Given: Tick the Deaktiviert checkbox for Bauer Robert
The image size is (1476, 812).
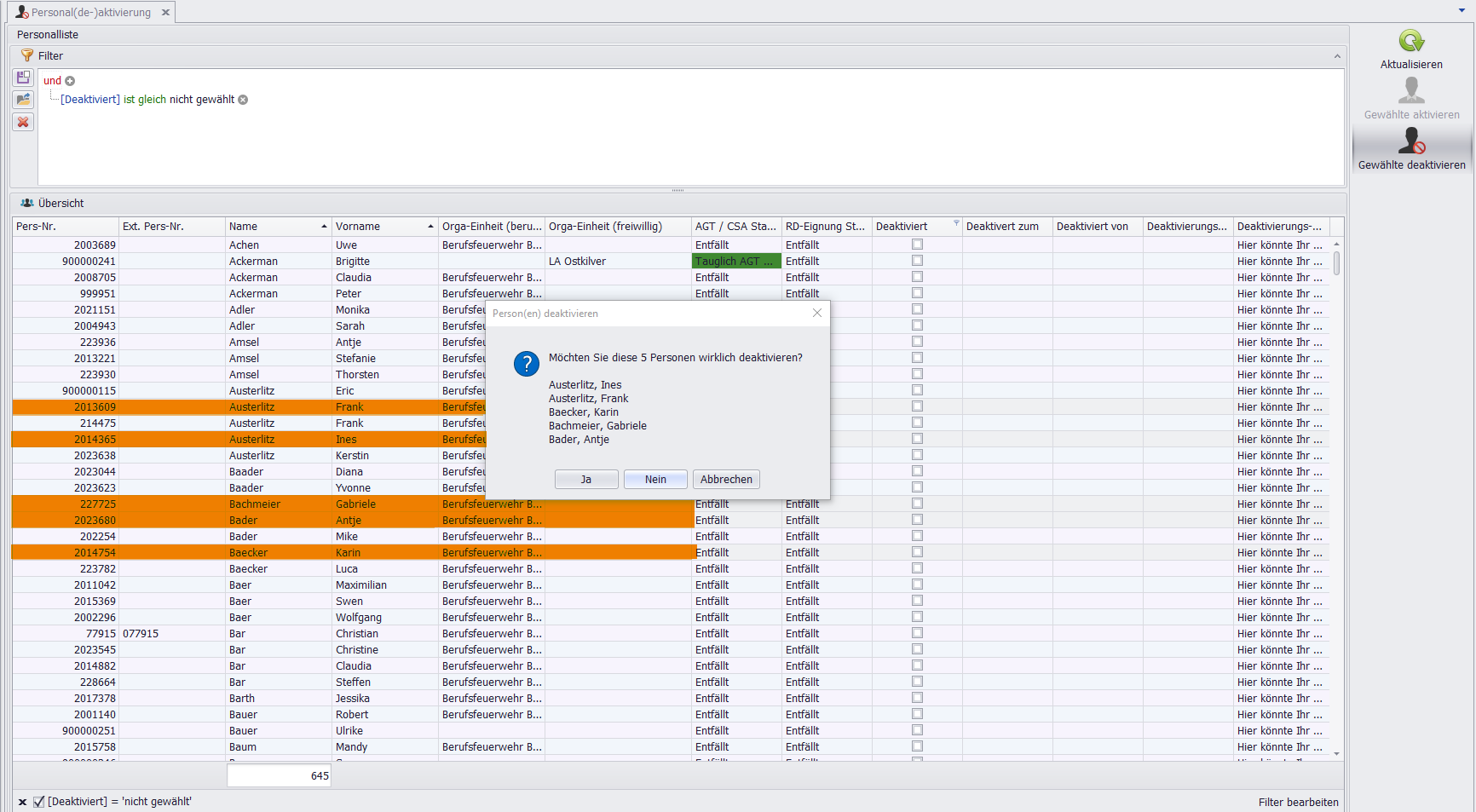Looking at the screenshot, I should pos(917,714).
